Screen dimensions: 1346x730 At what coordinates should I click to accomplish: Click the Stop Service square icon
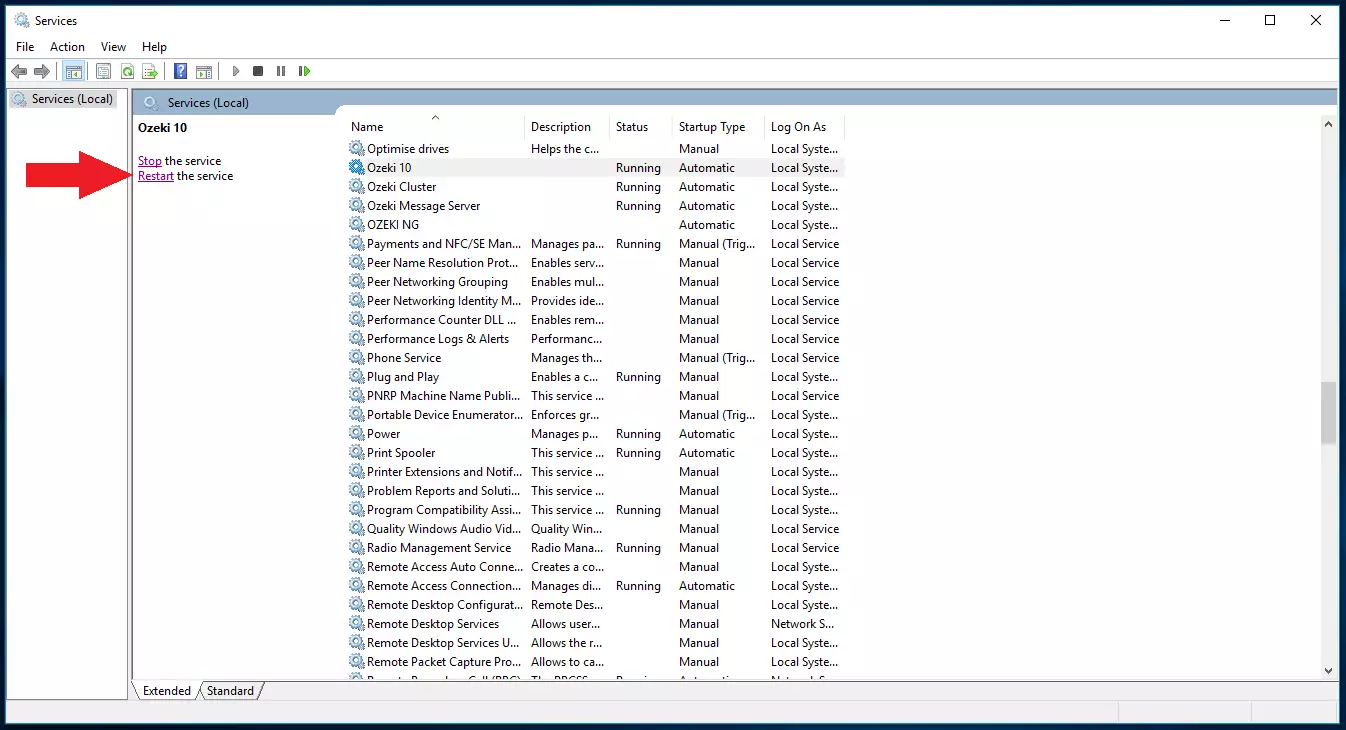tap(258, 71)
